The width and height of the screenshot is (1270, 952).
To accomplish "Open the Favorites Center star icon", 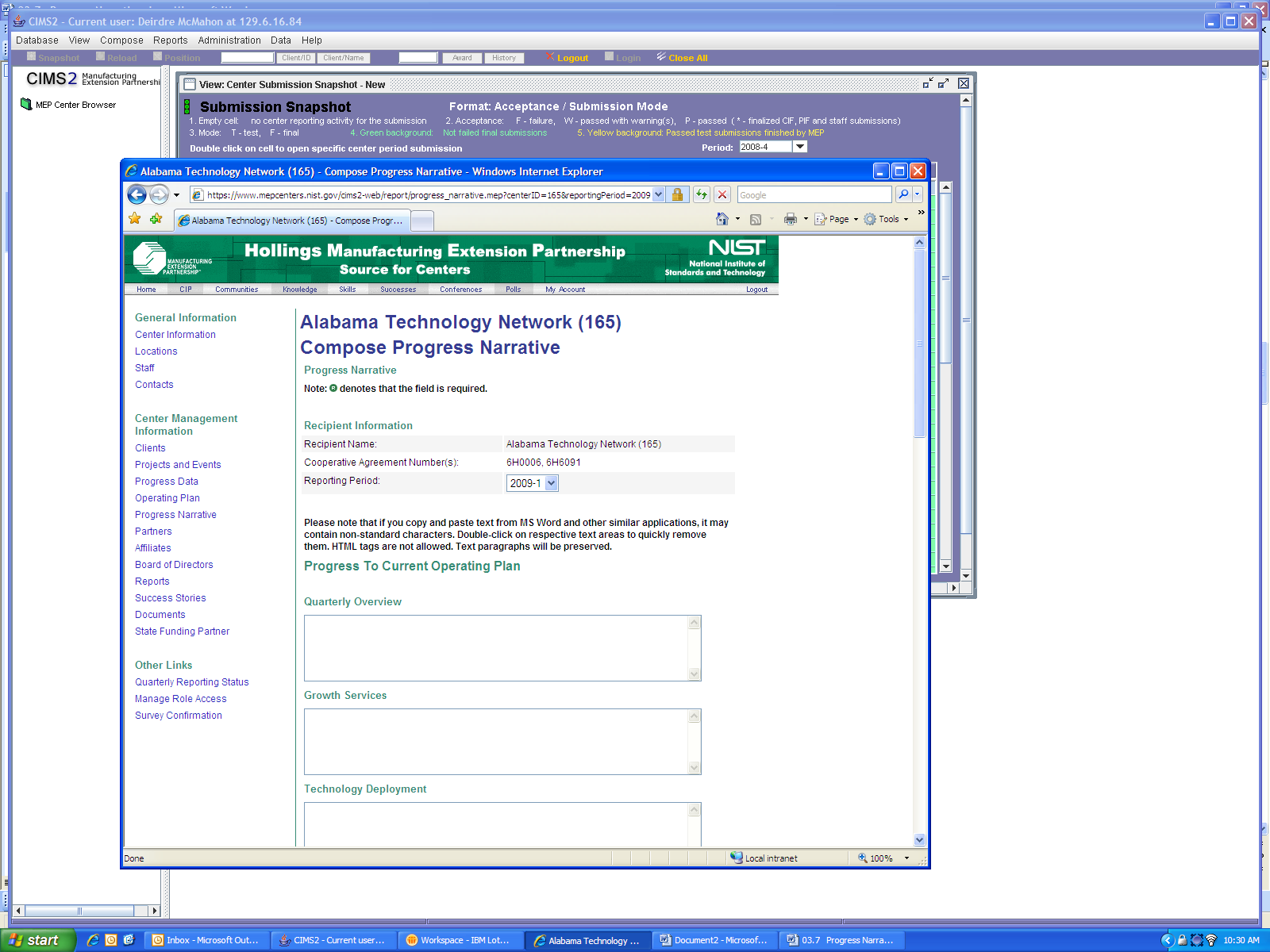I will 135,219.
